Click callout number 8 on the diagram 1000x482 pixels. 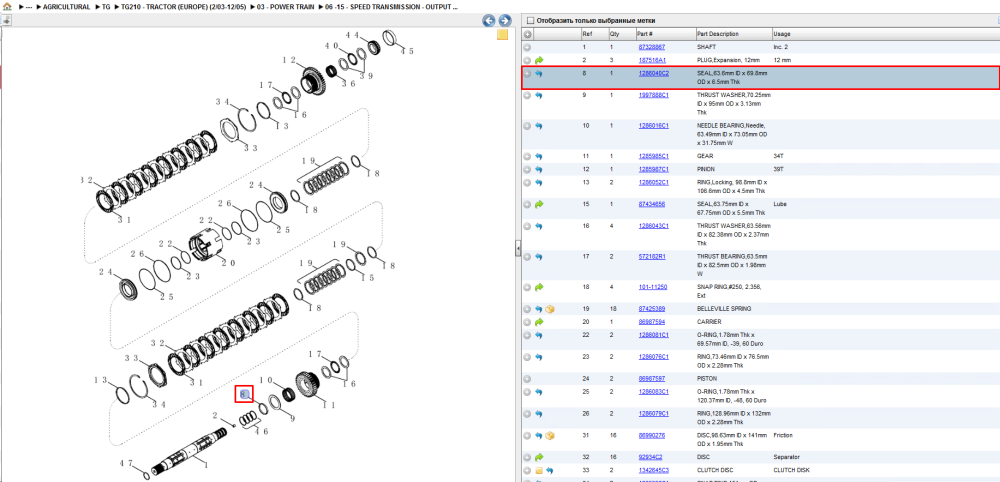tap(244, 395)
